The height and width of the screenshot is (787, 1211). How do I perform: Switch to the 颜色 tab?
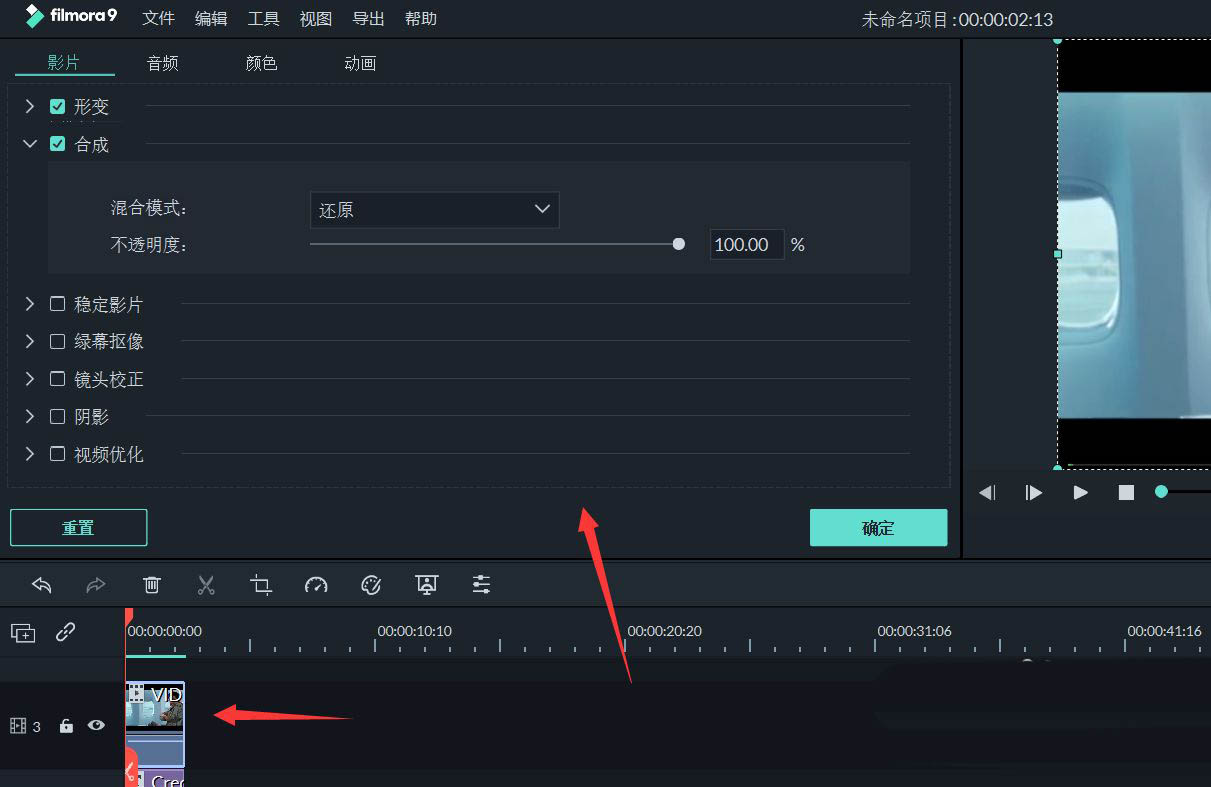(x=261, y=63)
